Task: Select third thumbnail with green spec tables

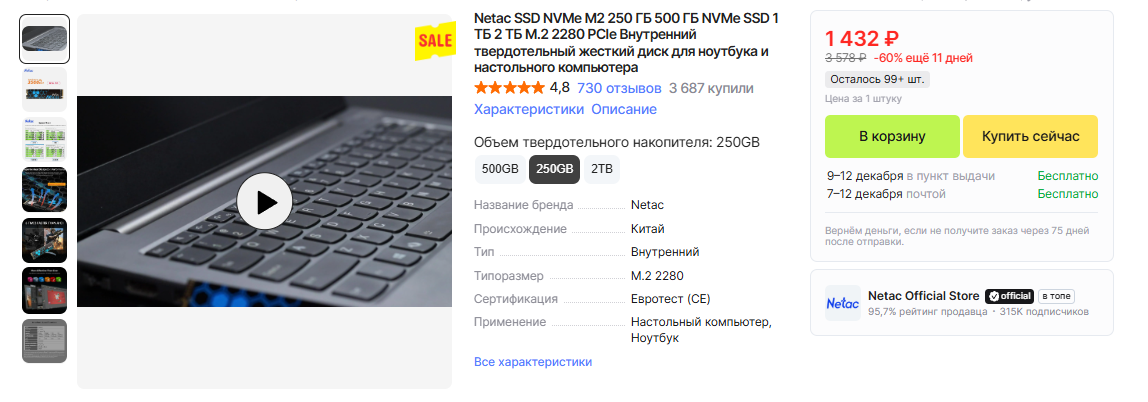Action: (45, 139)
